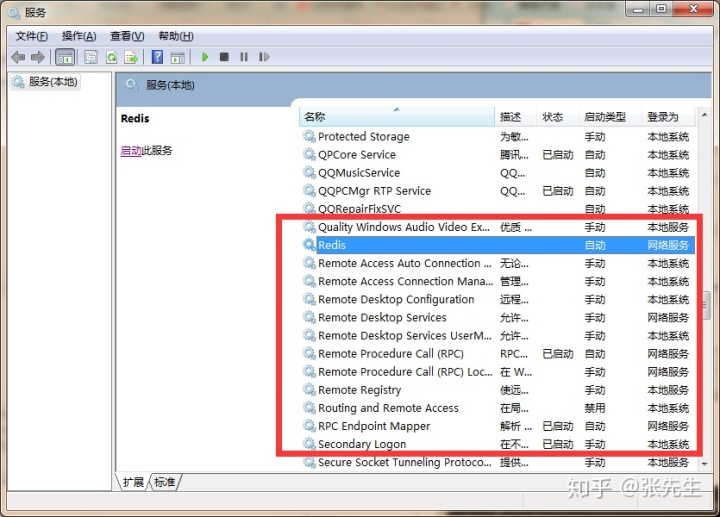720x517 pixels.
Task: Sort by the 状态 column header
Action: [557, 117]
